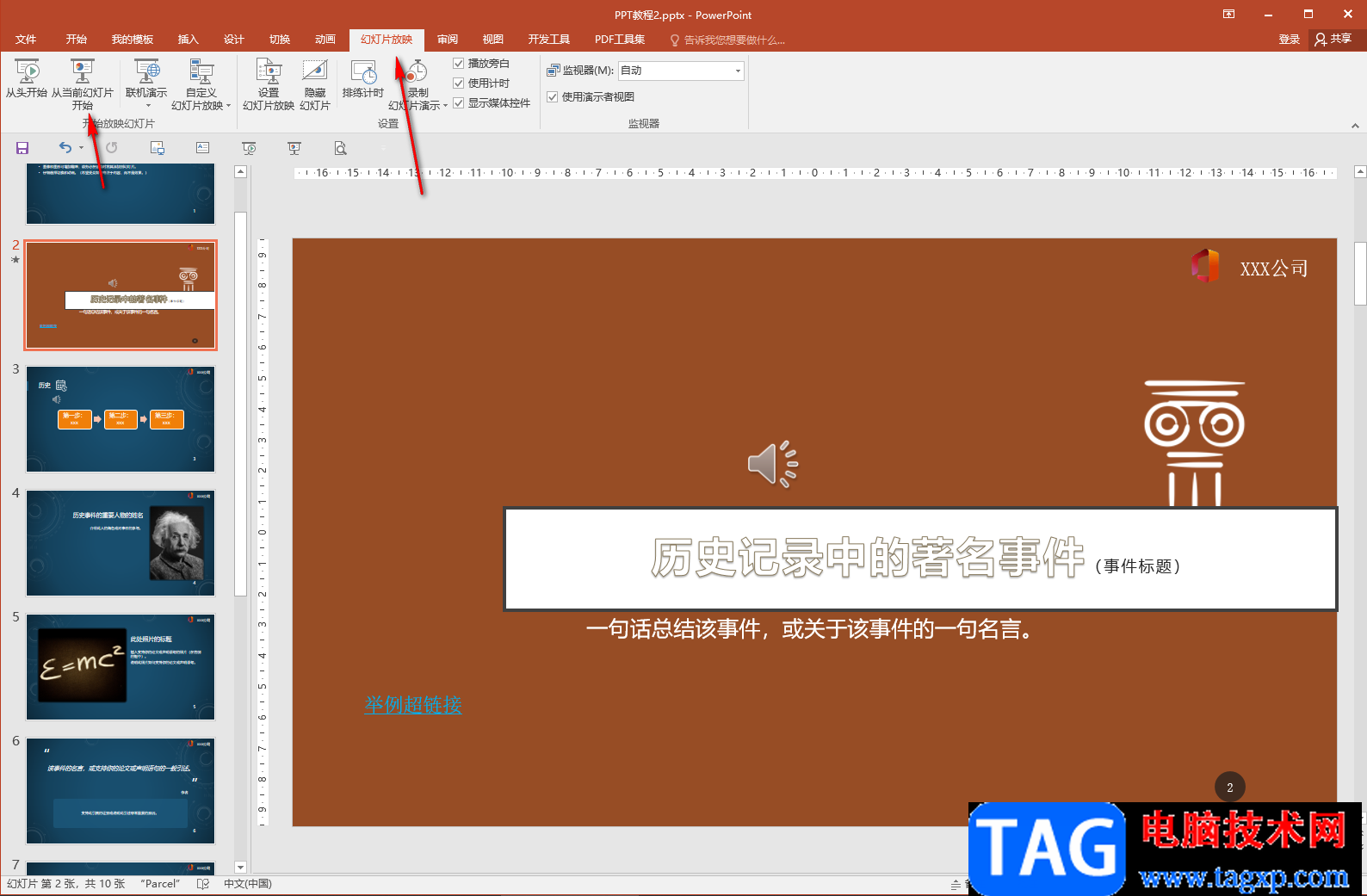Select slide 6 quote thumbnail

click(121, 791)
